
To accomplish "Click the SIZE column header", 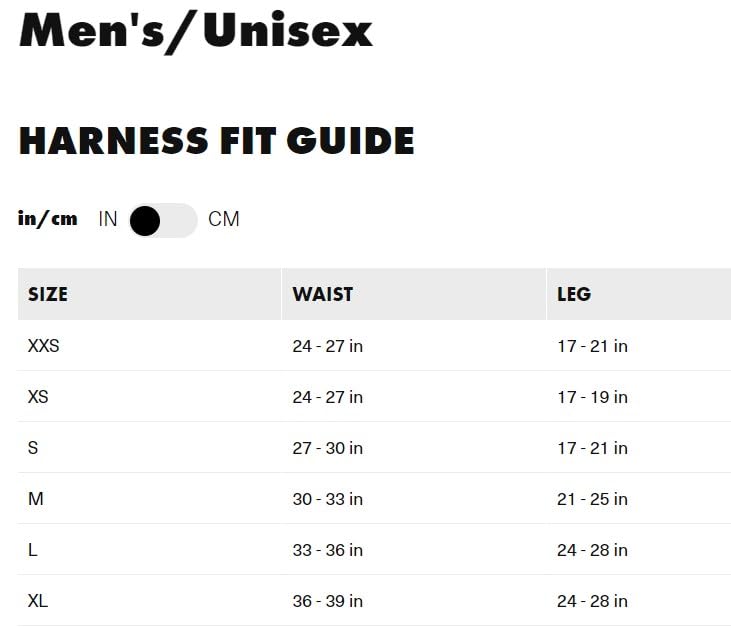I will point(48,294).
